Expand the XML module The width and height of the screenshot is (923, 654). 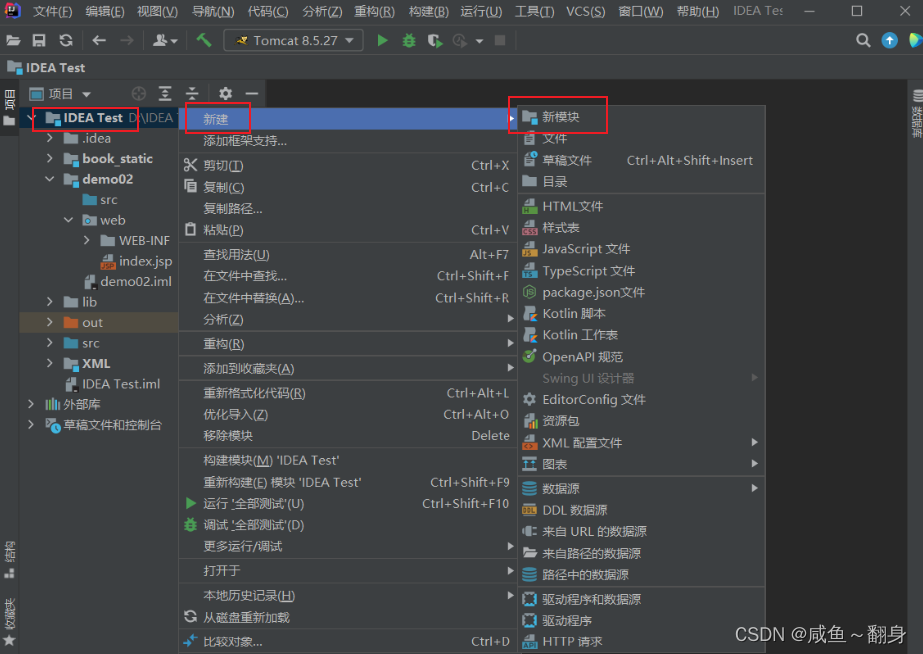pos(50,363)
